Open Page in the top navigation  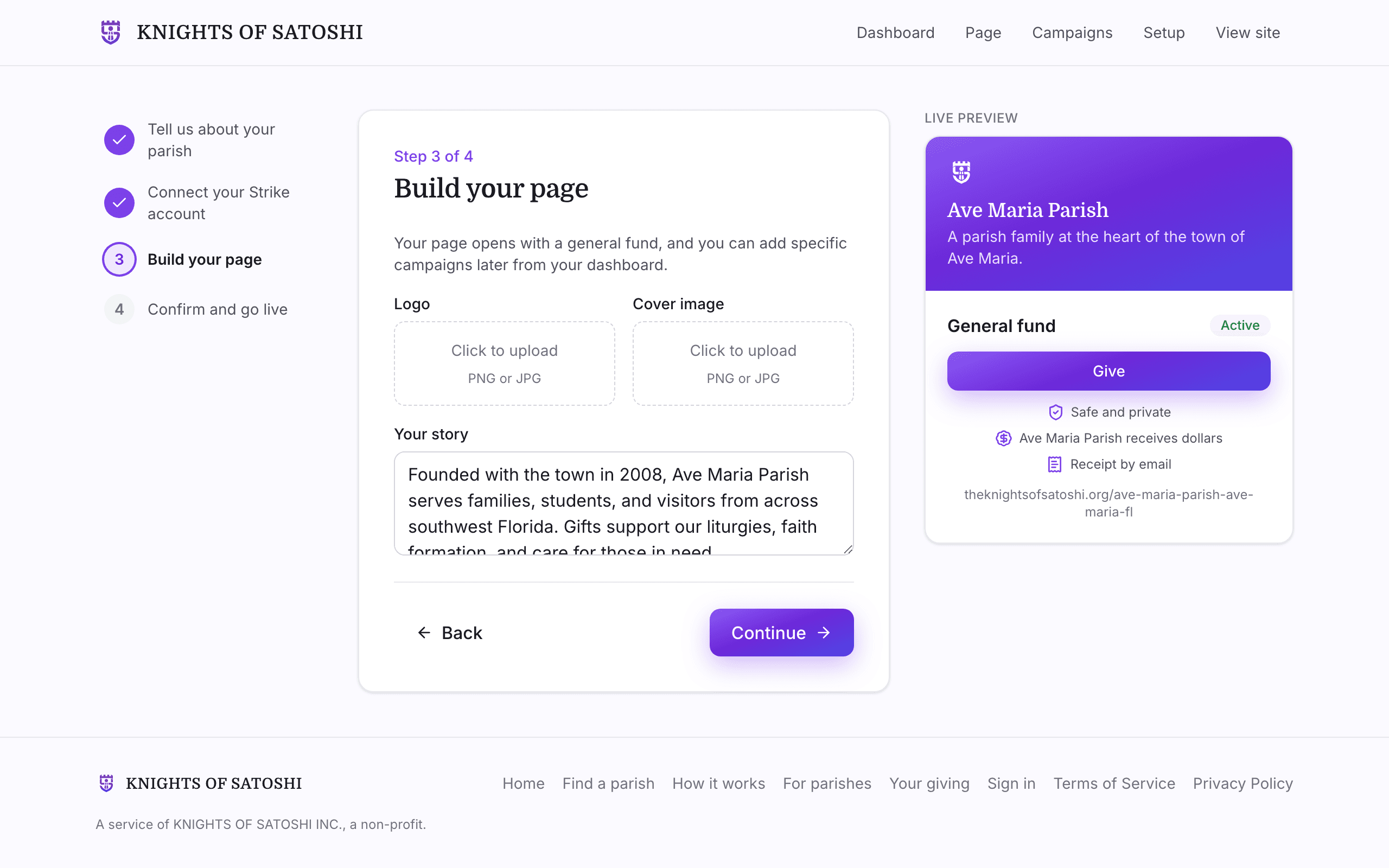(983, 33)
